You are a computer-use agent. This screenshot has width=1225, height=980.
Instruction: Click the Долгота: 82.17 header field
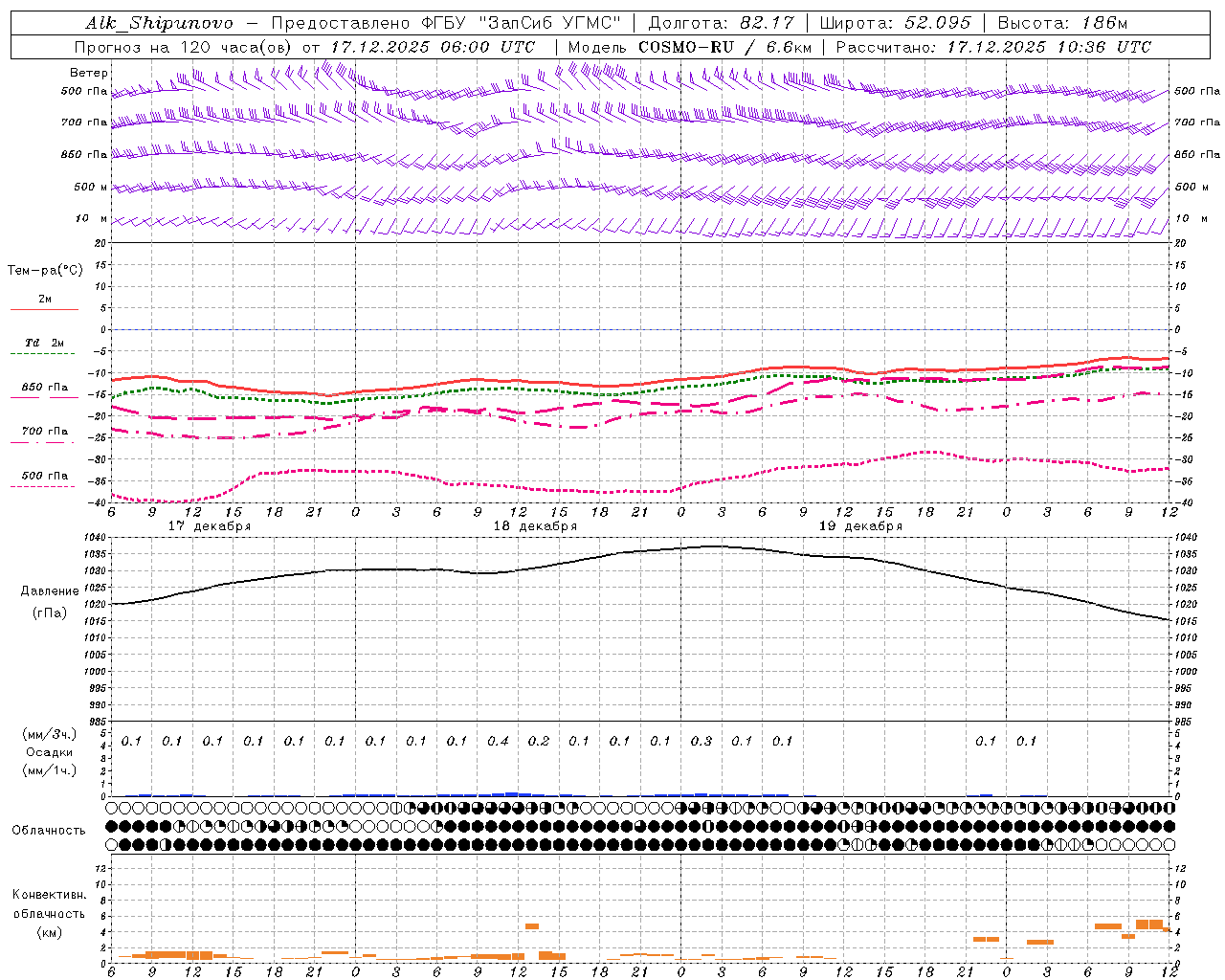point(721,23)
